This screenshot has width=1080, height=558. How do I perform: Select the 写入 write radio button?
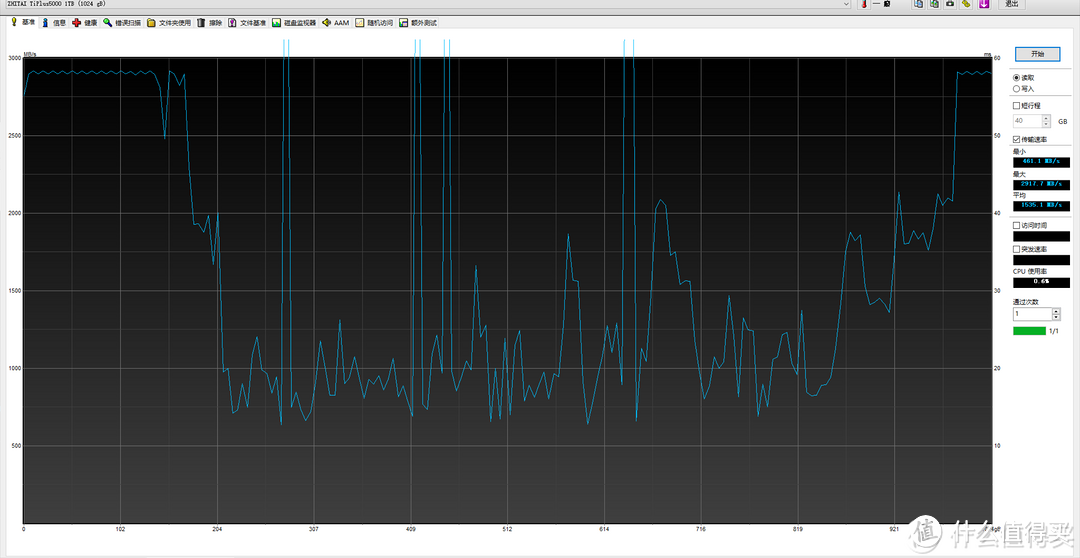click(x=1017, y=89)
